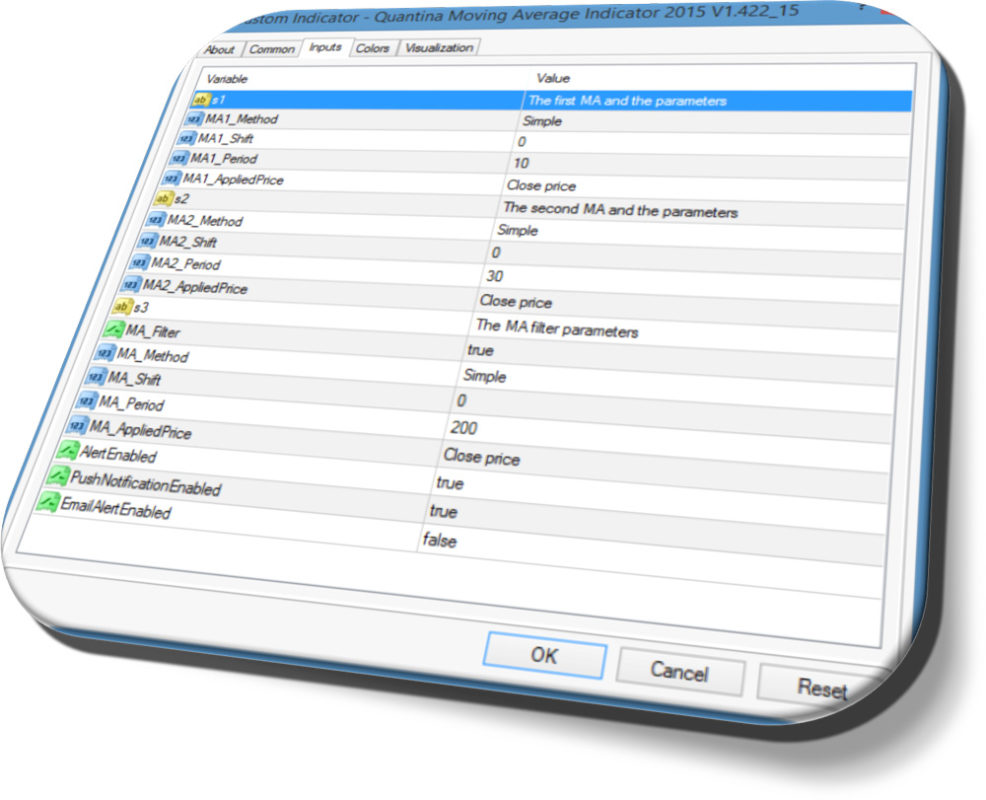The width and height of the screenshot is (986, 800).
Task: Select the Inputs tab
Action: [x=325, y=47]
